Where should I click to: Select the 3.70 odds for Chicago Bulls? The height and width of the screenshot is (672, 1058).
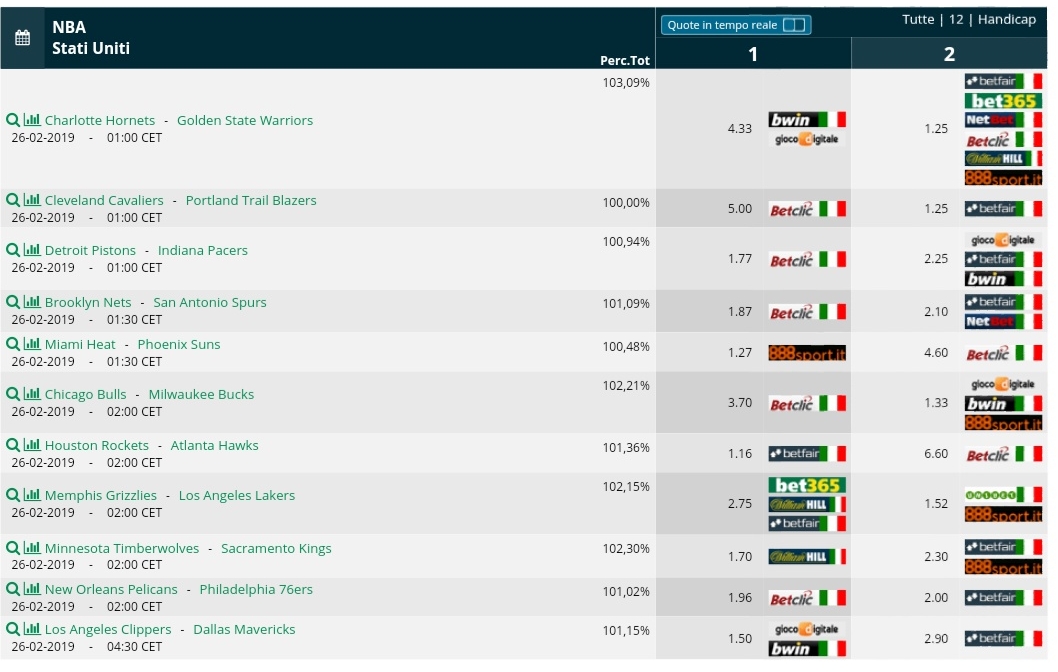740,403
